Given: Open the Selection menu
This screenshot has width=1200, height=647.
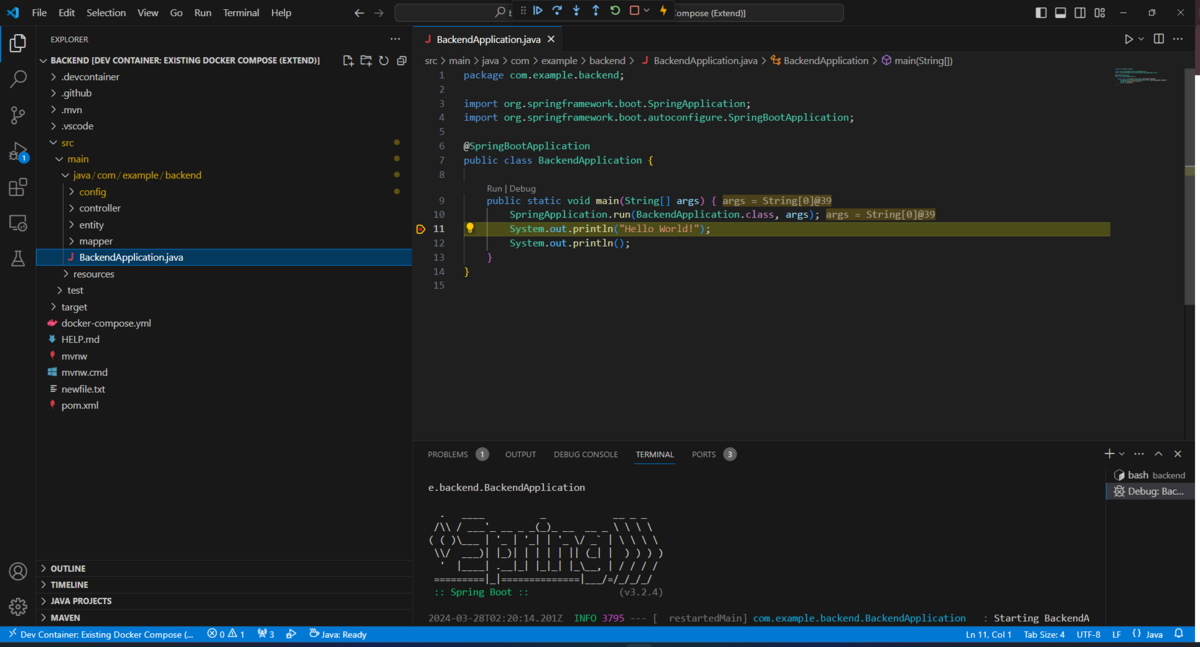Looking at the screenshot, I should point(106,13).
